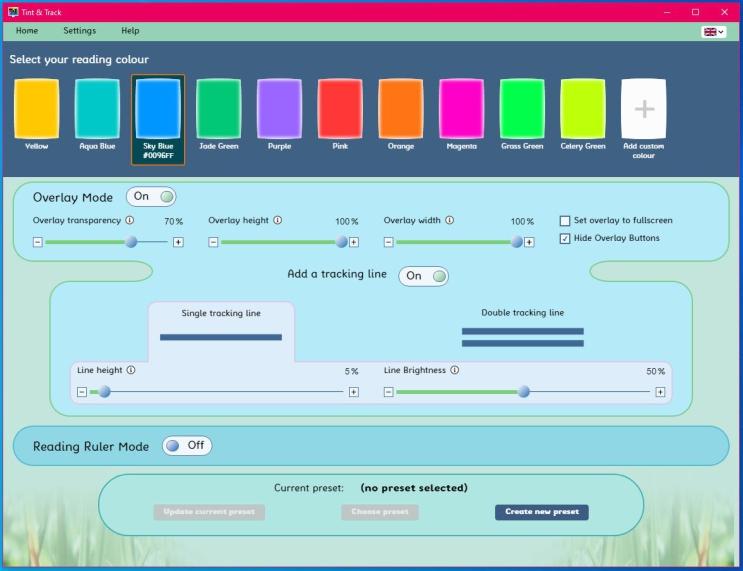Click the Overlay width slider handle

(517, 242)
